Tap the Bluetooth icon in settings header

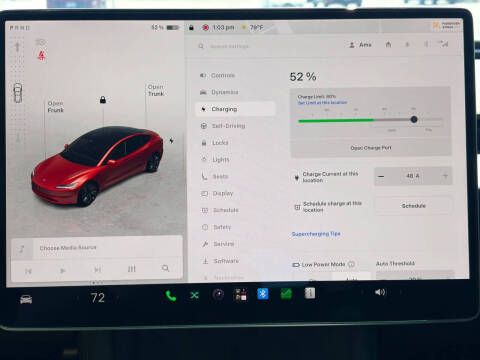coord(426,44)
